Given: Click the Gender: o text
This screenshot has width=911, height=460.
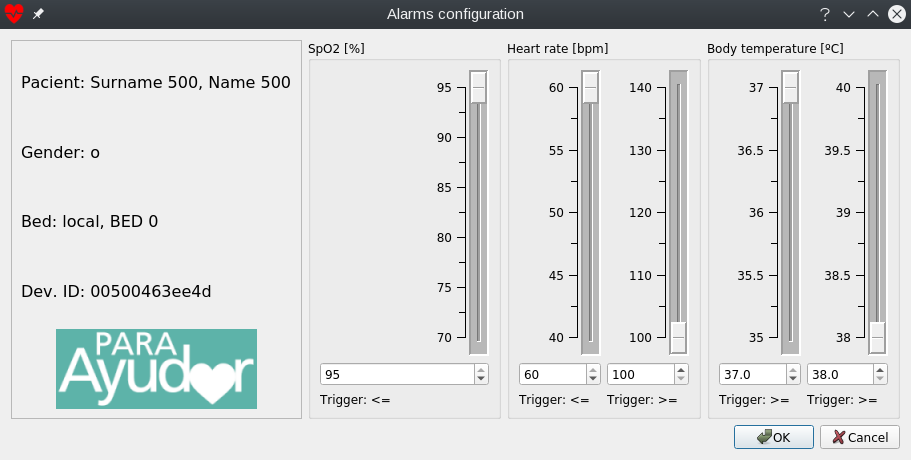Looking at the screenshot, I should click(x=60, y=152).
